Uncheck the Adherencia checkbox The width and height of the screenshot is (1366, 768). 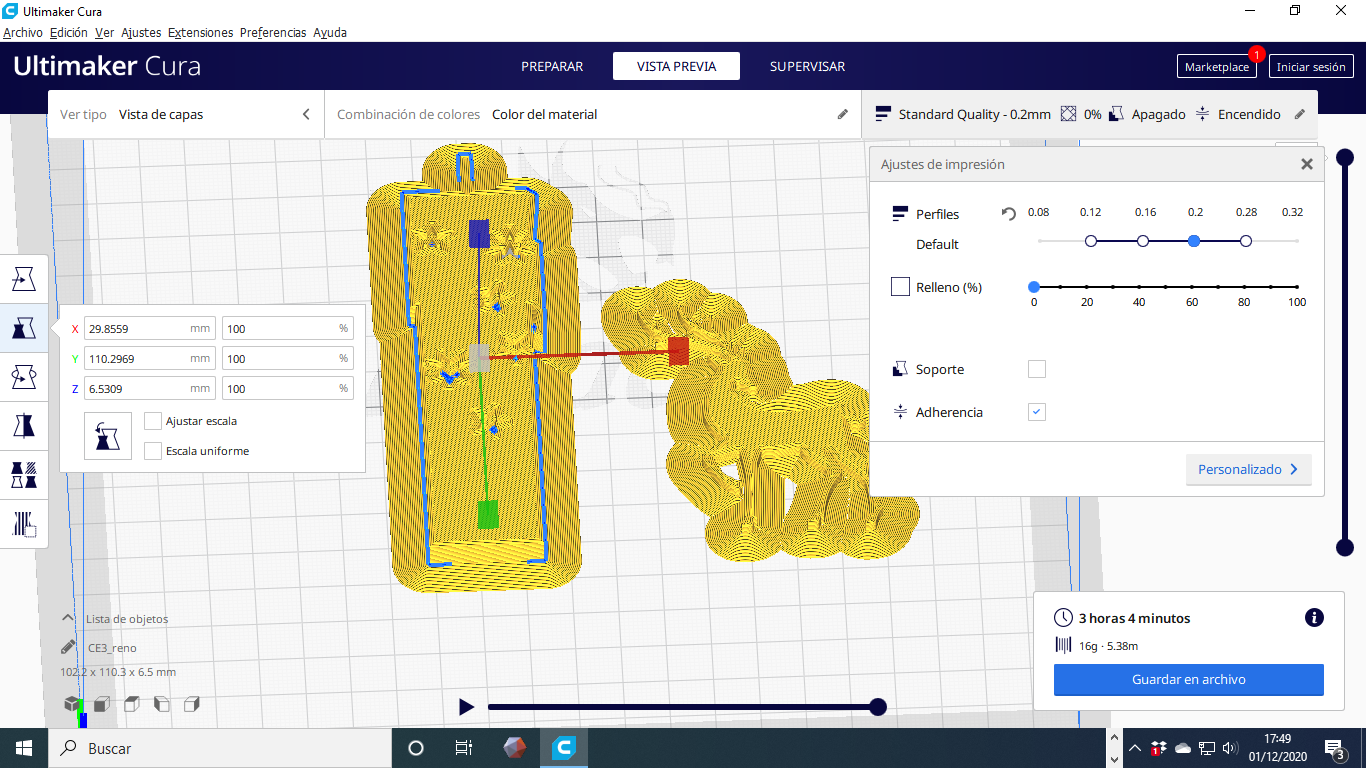point(1037,412)
